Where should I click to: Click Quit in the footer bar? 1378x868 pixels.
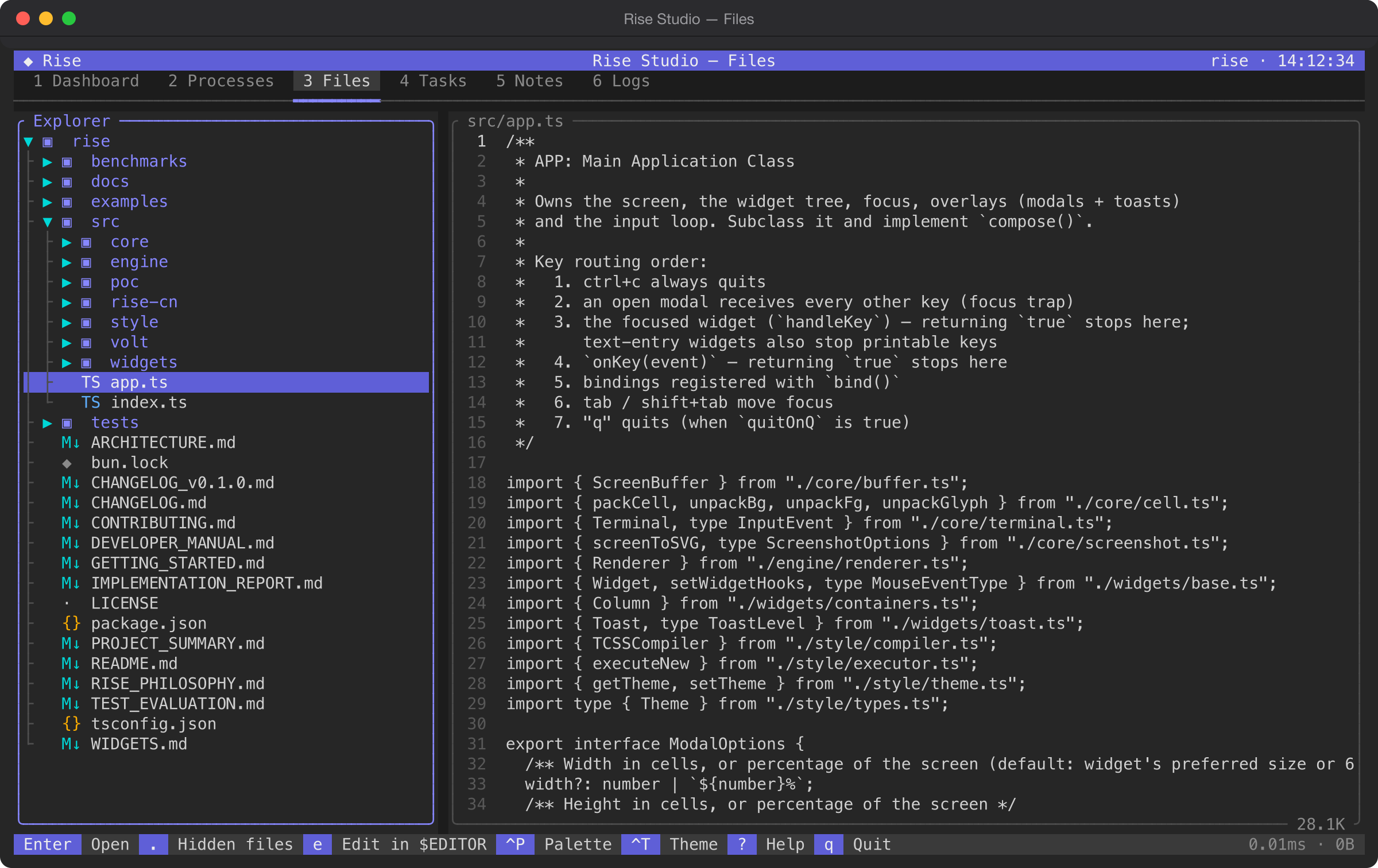(872, 844)
